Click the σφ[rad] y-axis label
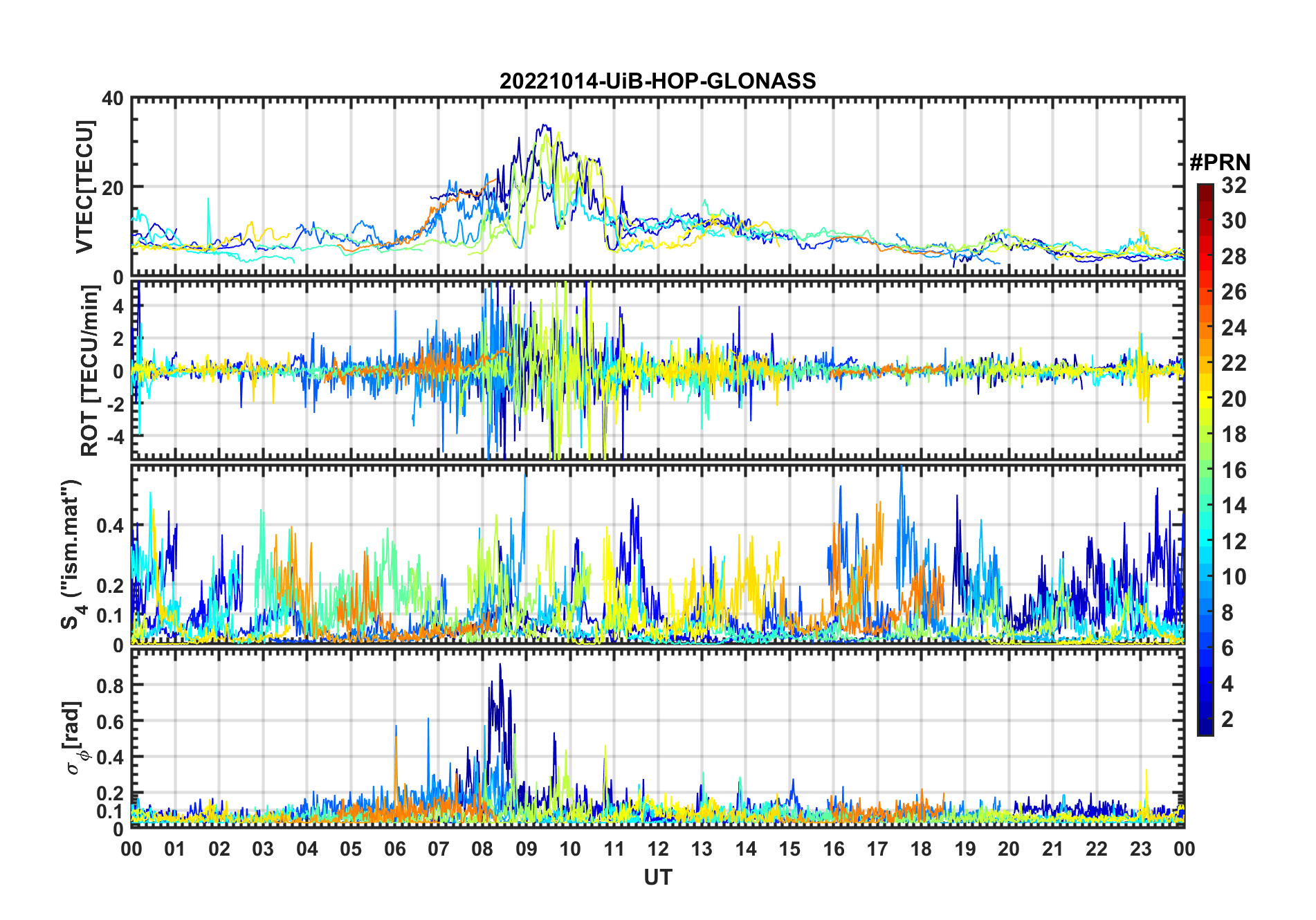The height and width of the screenshot is (920, 1316). (x=75, y=738)
